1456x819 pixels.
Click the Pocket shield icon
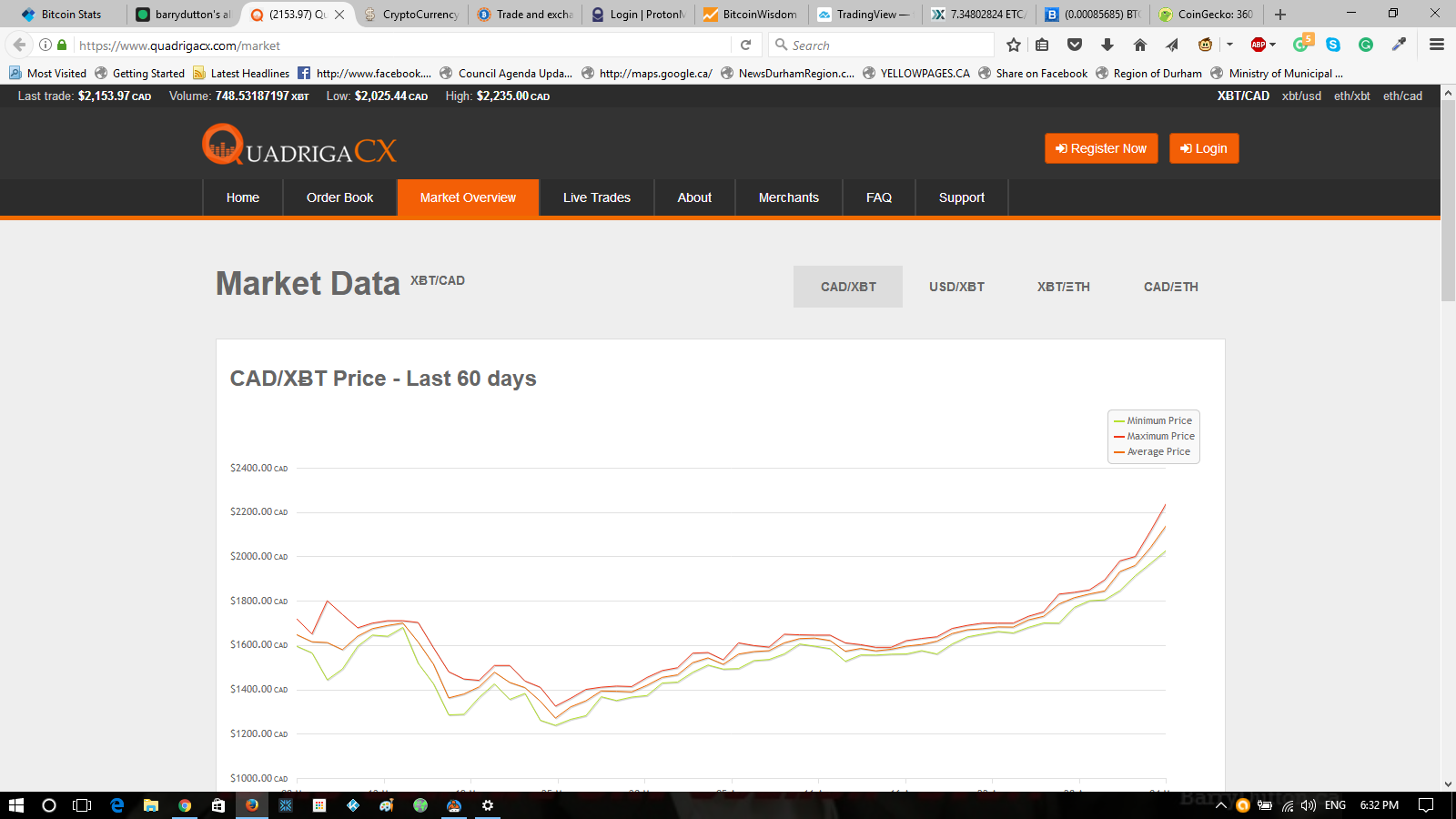click(x=1075, y=45)
